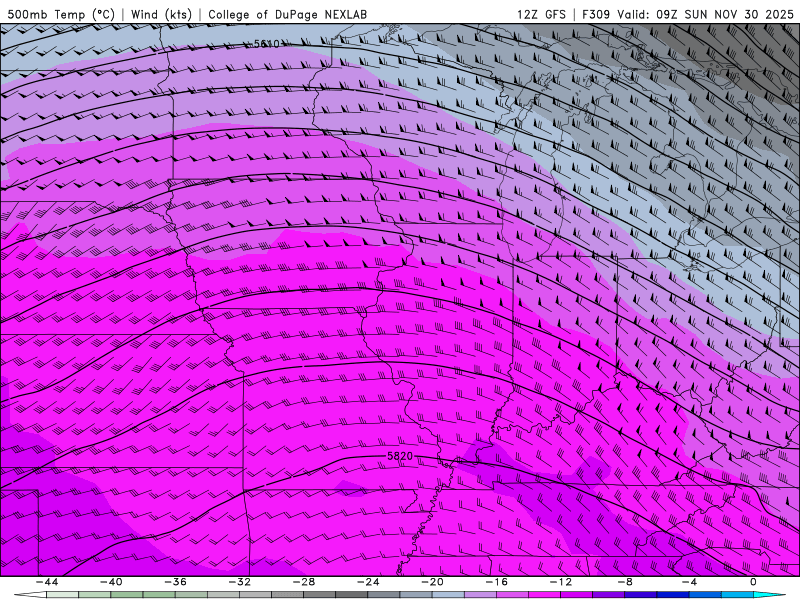Click the -32 colorbar tick label
This screenshot has width=800, height=600.
click(240, 582)
